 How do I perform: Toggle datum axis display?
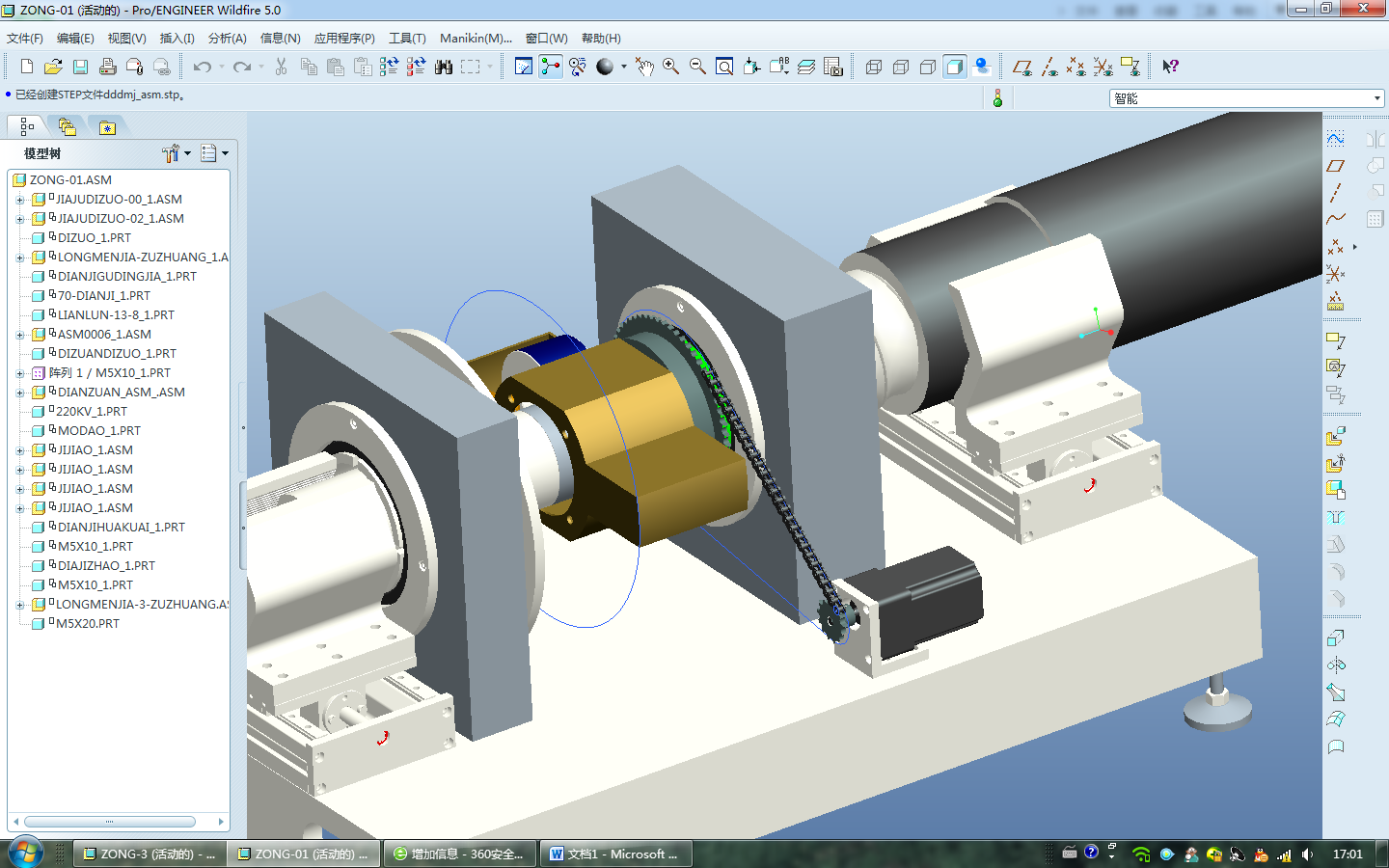pyautogui.click(x=1051, y=67)
